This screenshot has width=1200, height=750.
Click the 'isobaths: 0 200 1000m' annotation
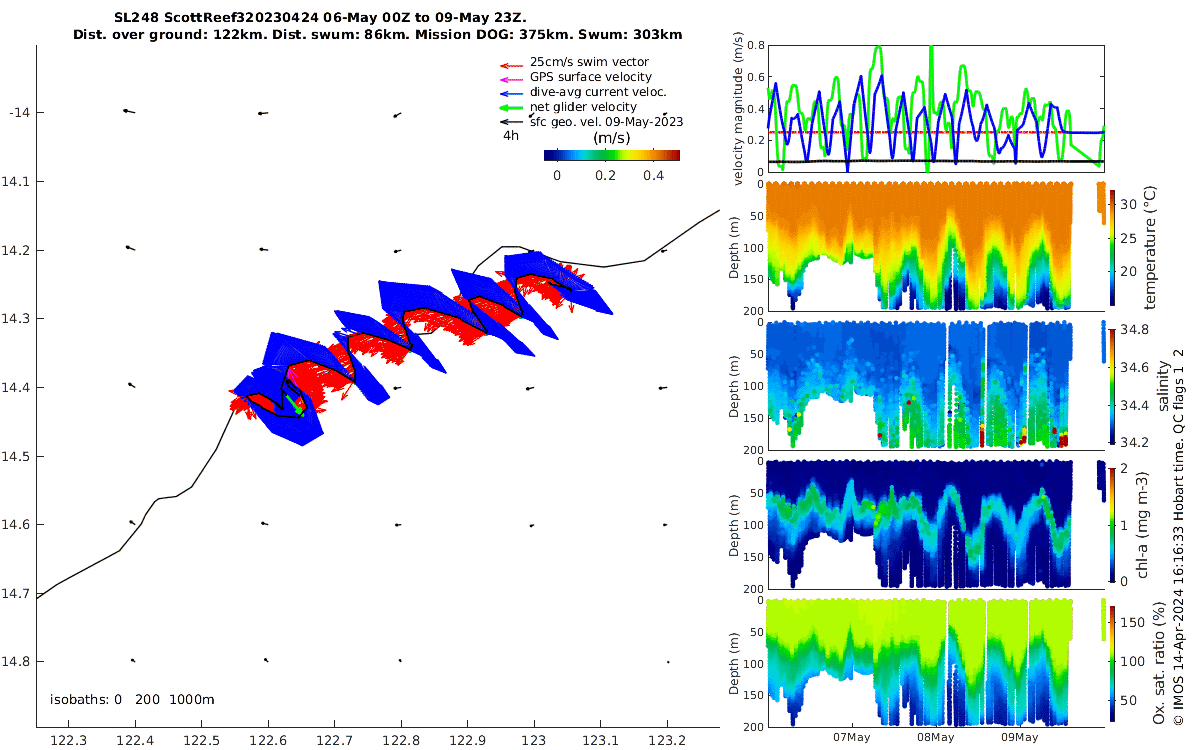[132, 699]
